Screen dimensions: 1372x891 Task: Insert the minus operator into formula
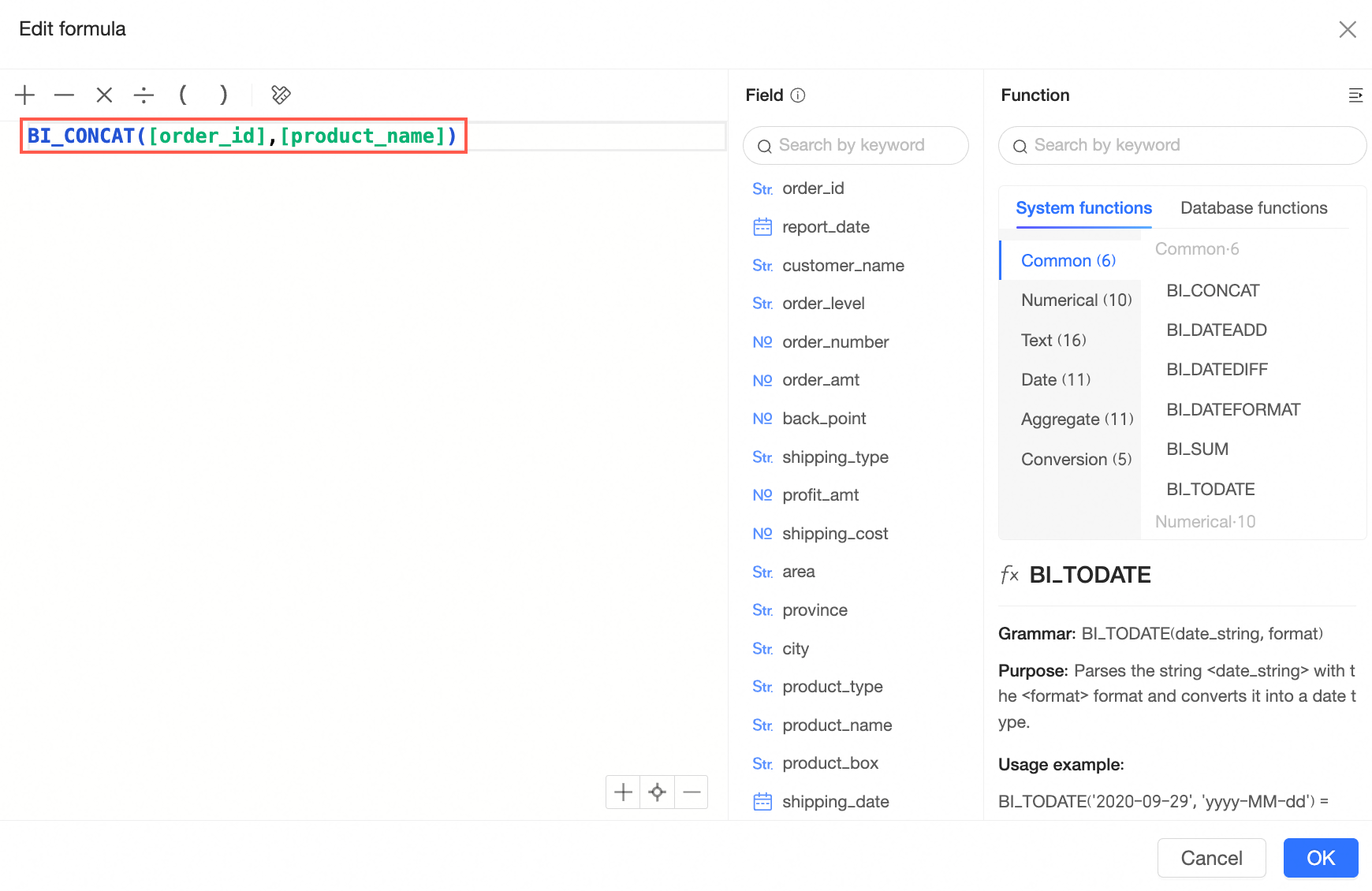pyautogui.click(x=65, y=95)
